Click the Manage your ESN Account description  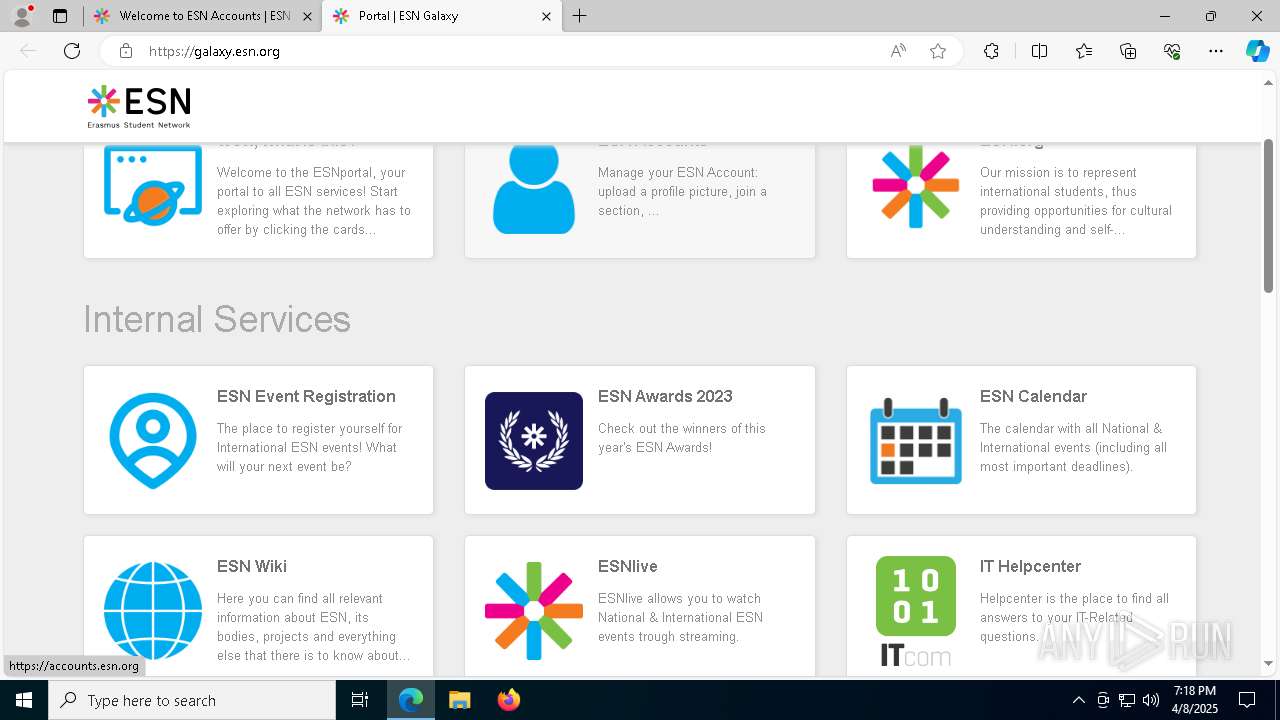tap(682, 191)
